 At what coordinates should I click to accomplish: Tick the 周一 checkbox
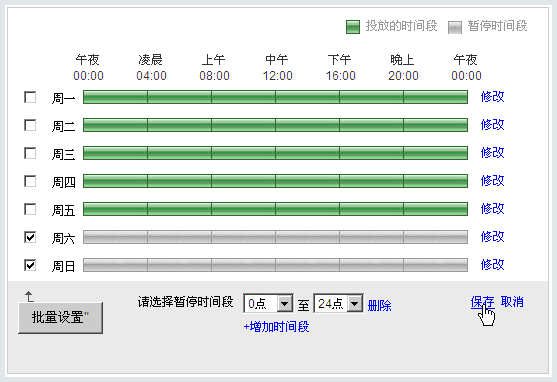(30, 97)
